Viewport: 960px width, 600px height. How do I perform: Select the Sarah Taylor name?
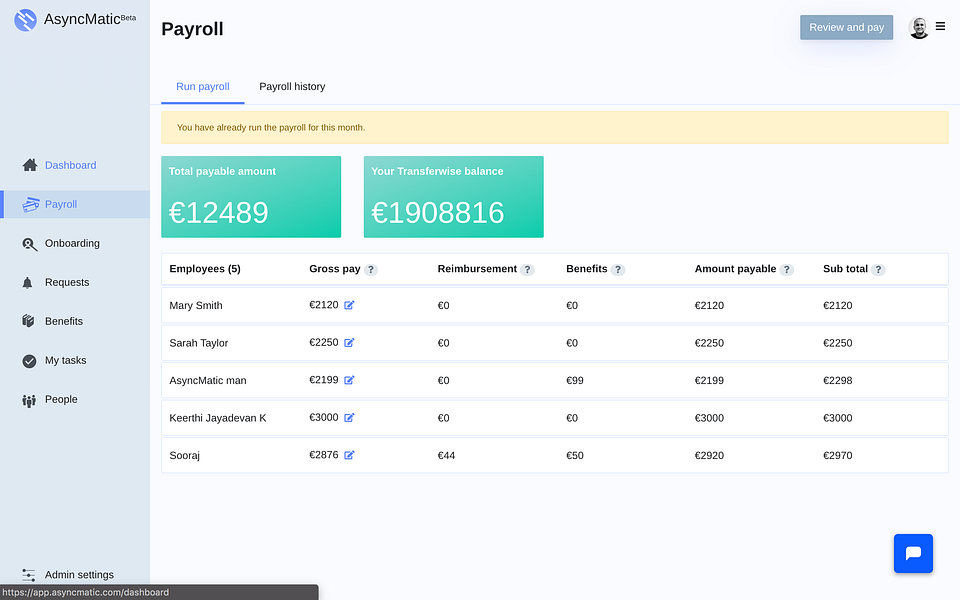[198, 343]
